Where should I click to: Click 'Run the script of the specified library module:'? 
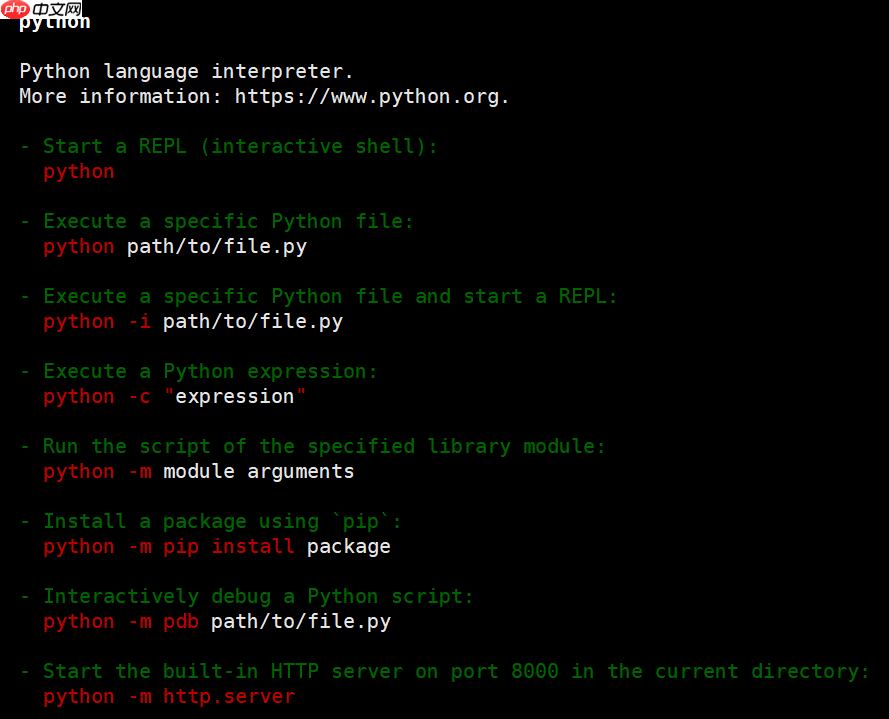click(x=324, y=446)
